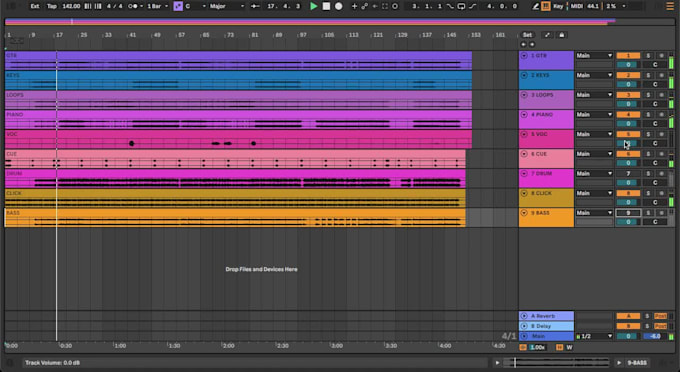Stop playback with the Stop button
This screenshot has width=680, height=372.
tap(326, 6)
